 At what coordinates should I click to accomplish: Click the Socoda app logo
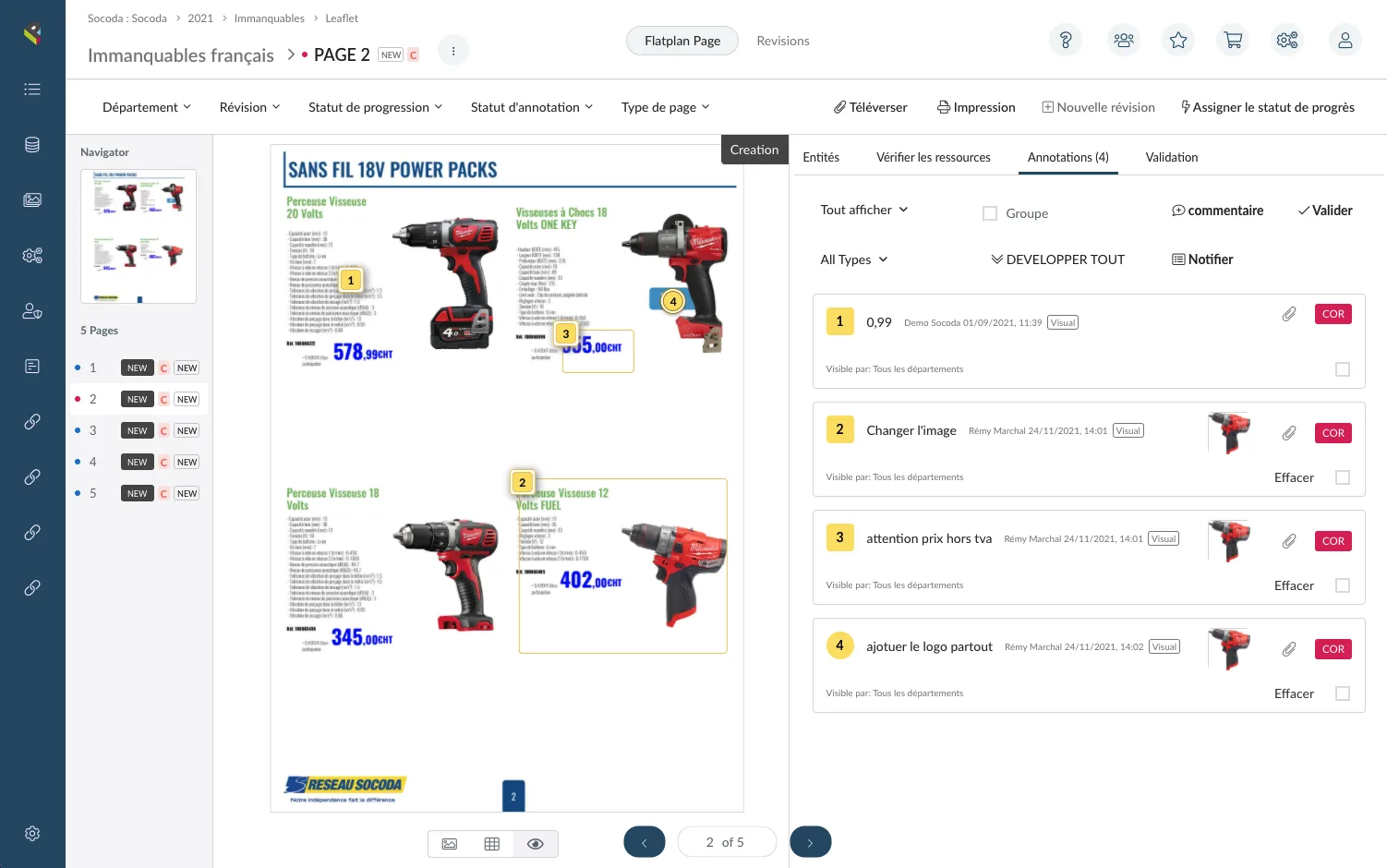[x=32, y=34]
